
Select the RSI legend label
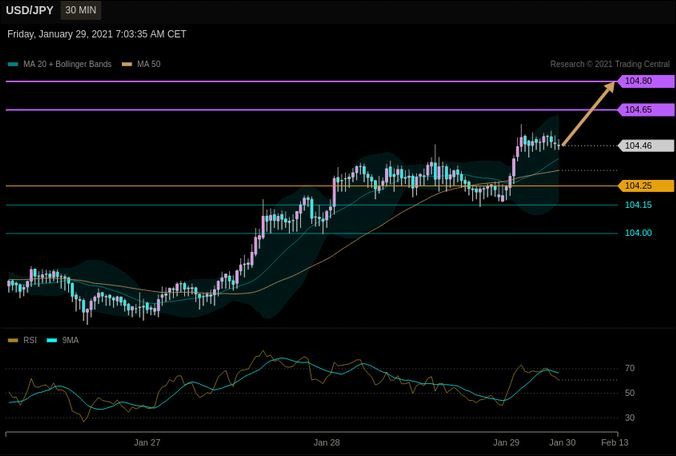pos(30,340)
